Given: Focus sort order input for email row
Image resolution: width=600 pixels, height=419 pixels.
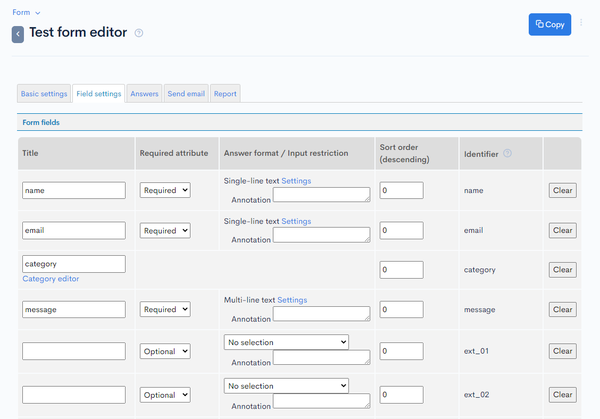Looking at the screenshot, I should tap(401, 230).
